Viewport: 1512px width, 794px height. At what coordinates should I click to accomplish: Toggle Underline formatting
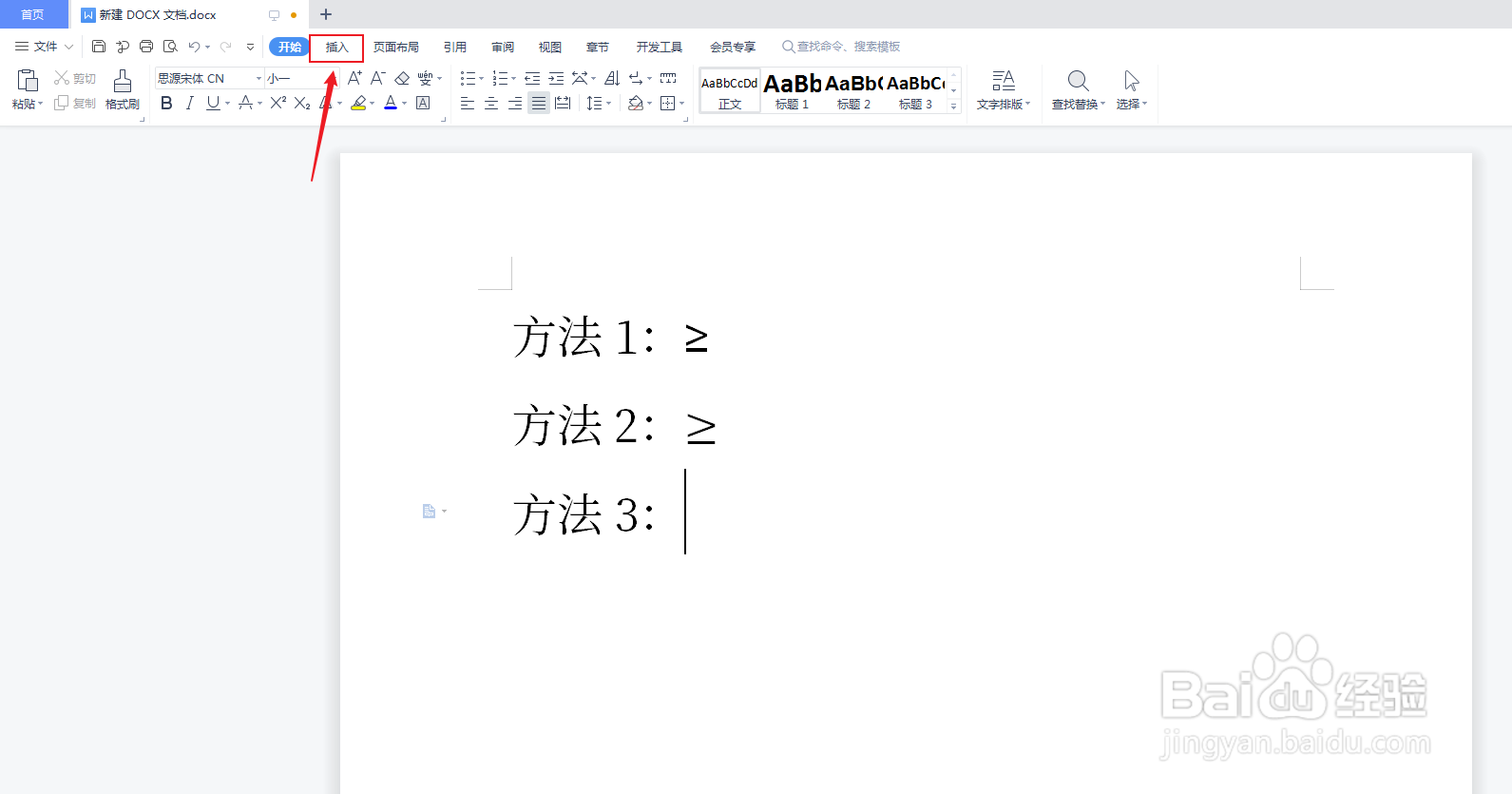click(213, 103)
